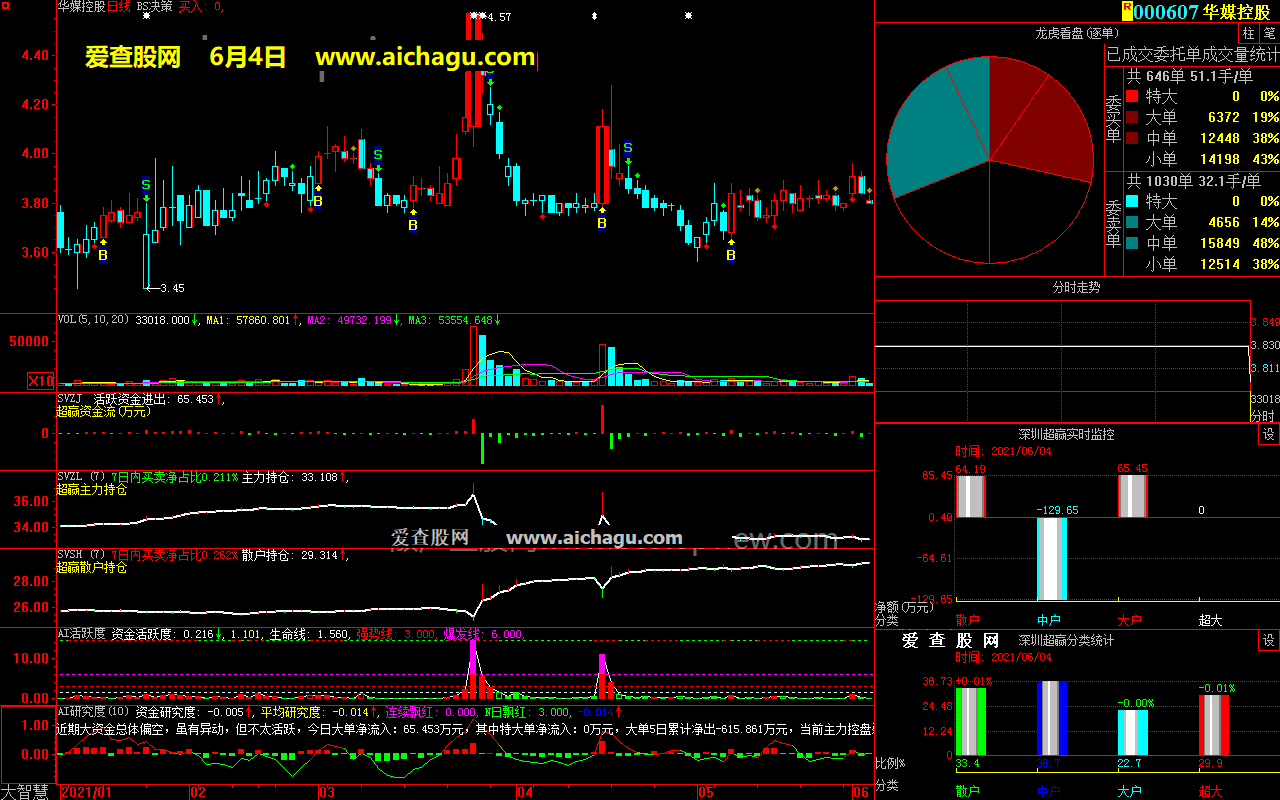Image resolution: width=1280 pixels, height=800 pixels.
Task: Click the green 散户 33.4 statistics bar
Action: (970, 719)
